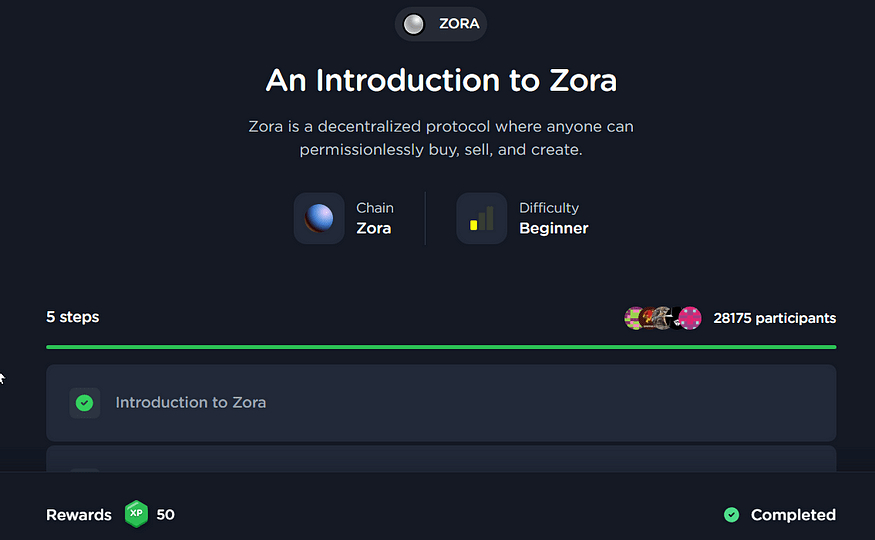Open the 28175 participants list
Screen dimensions: 875x540
pyautogui.click(x=774, y=318)
